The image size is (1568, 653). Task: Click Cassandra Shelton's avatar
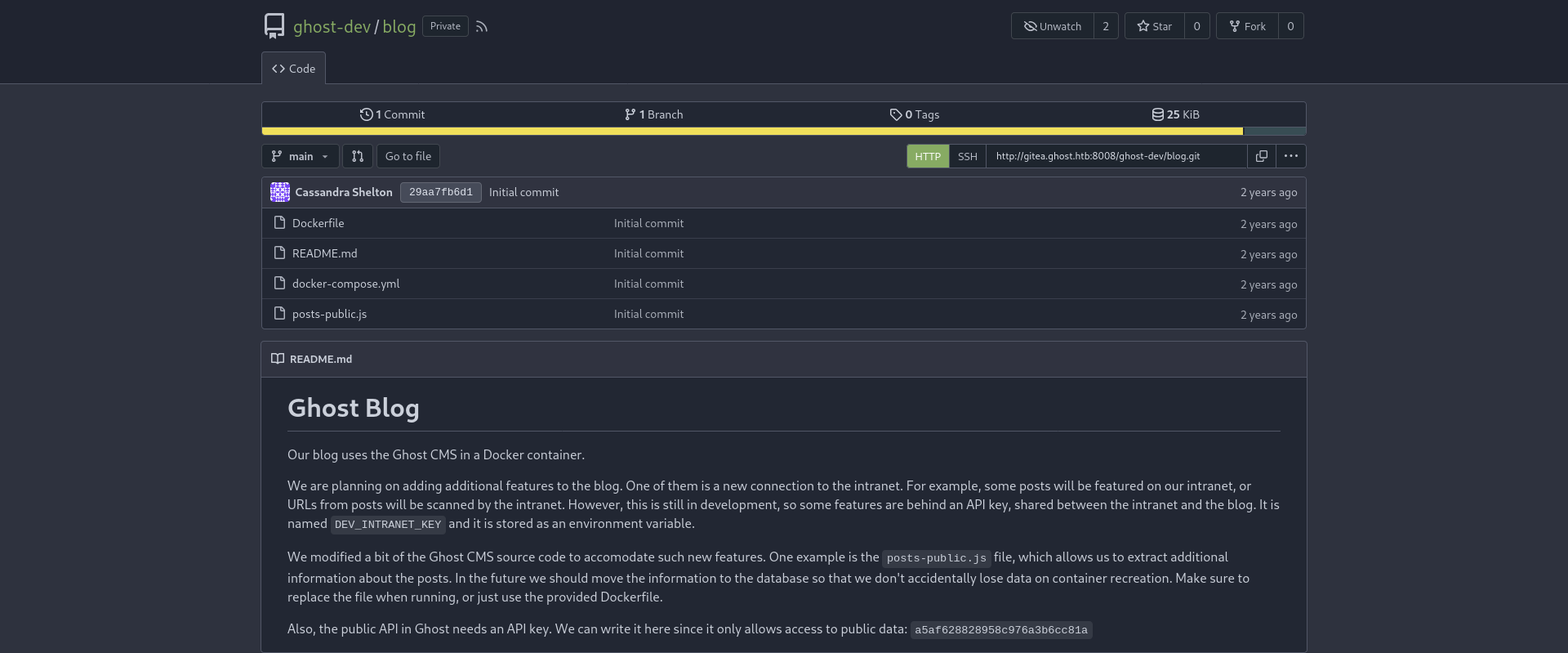click(x=280, y=192)
